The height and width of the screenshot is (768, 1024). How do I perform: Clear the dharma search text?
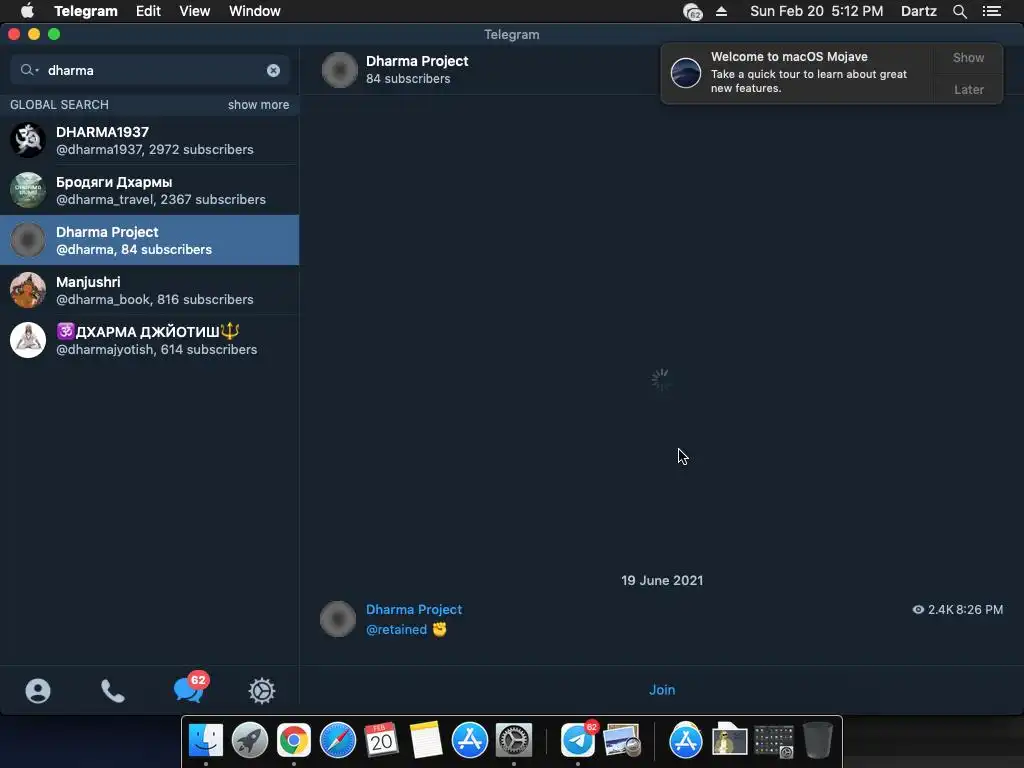coord(274,71)
